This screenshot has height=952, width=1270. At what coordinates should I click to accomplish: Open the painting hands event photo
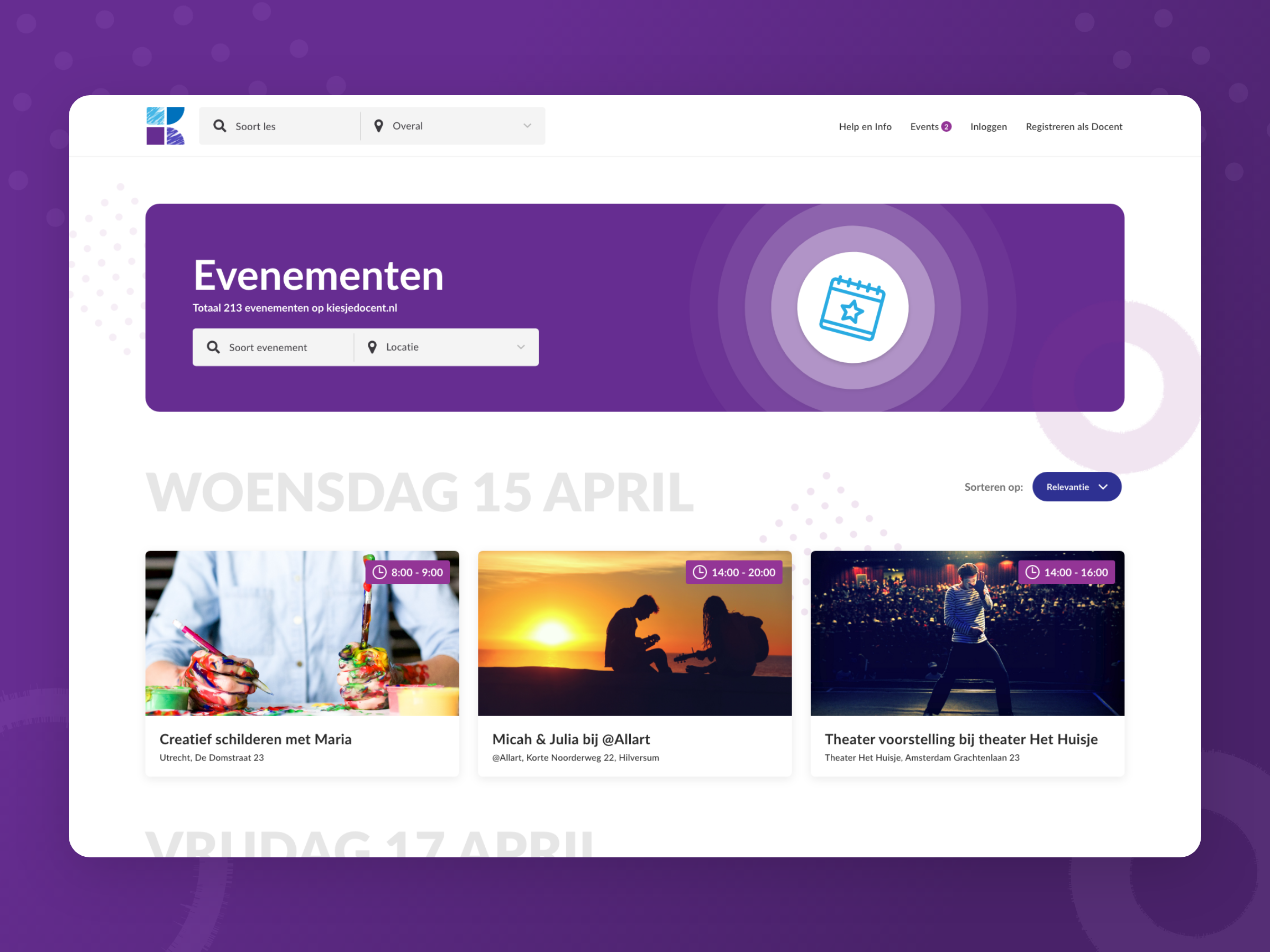[x=302, y=633]
